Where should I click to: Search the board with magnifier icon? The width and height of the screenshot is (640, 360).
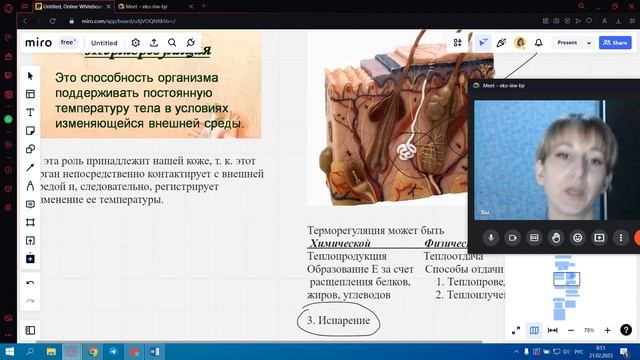coord(172,42)
